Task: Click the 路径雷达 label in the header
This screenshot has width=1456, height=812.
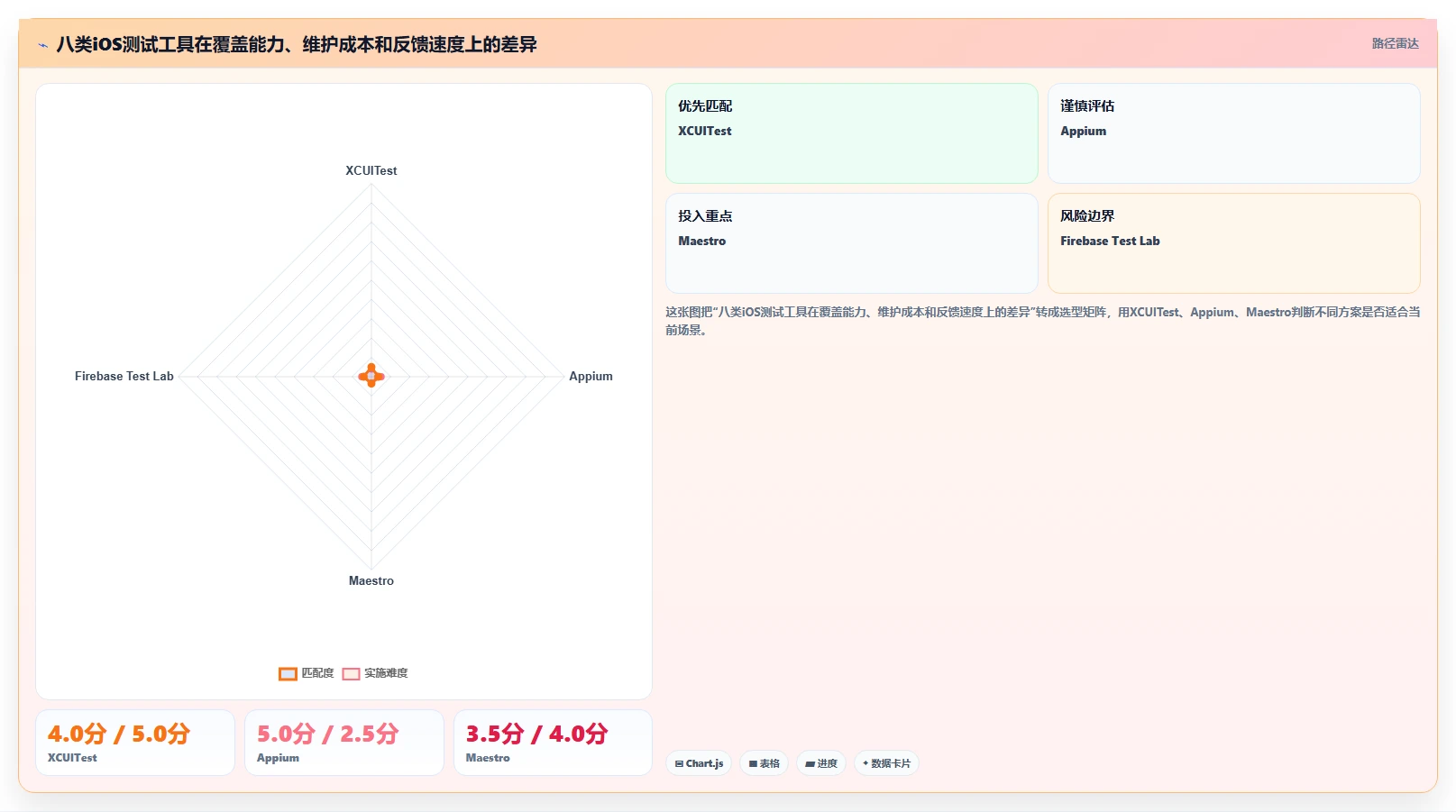Action: point(1395,43)
